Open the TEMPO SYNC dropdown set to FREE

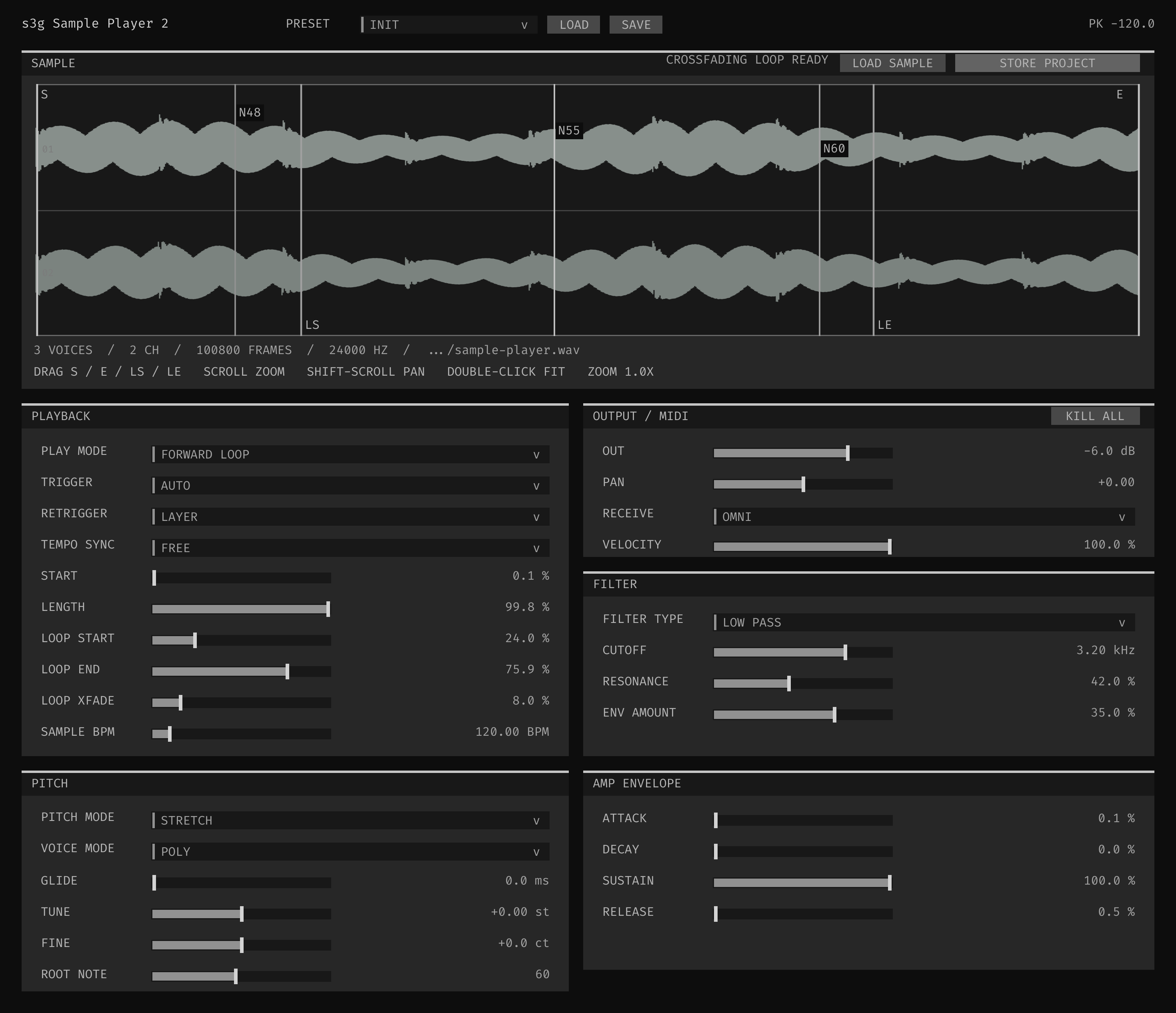350,548
